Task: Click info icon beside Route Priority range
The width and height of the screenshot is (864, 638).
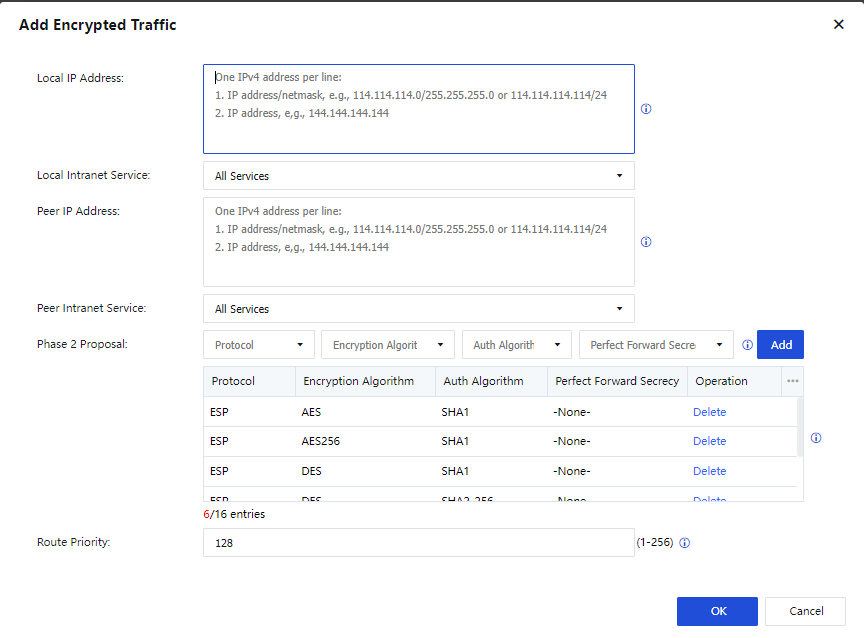Action: click(x=685, y=543)
